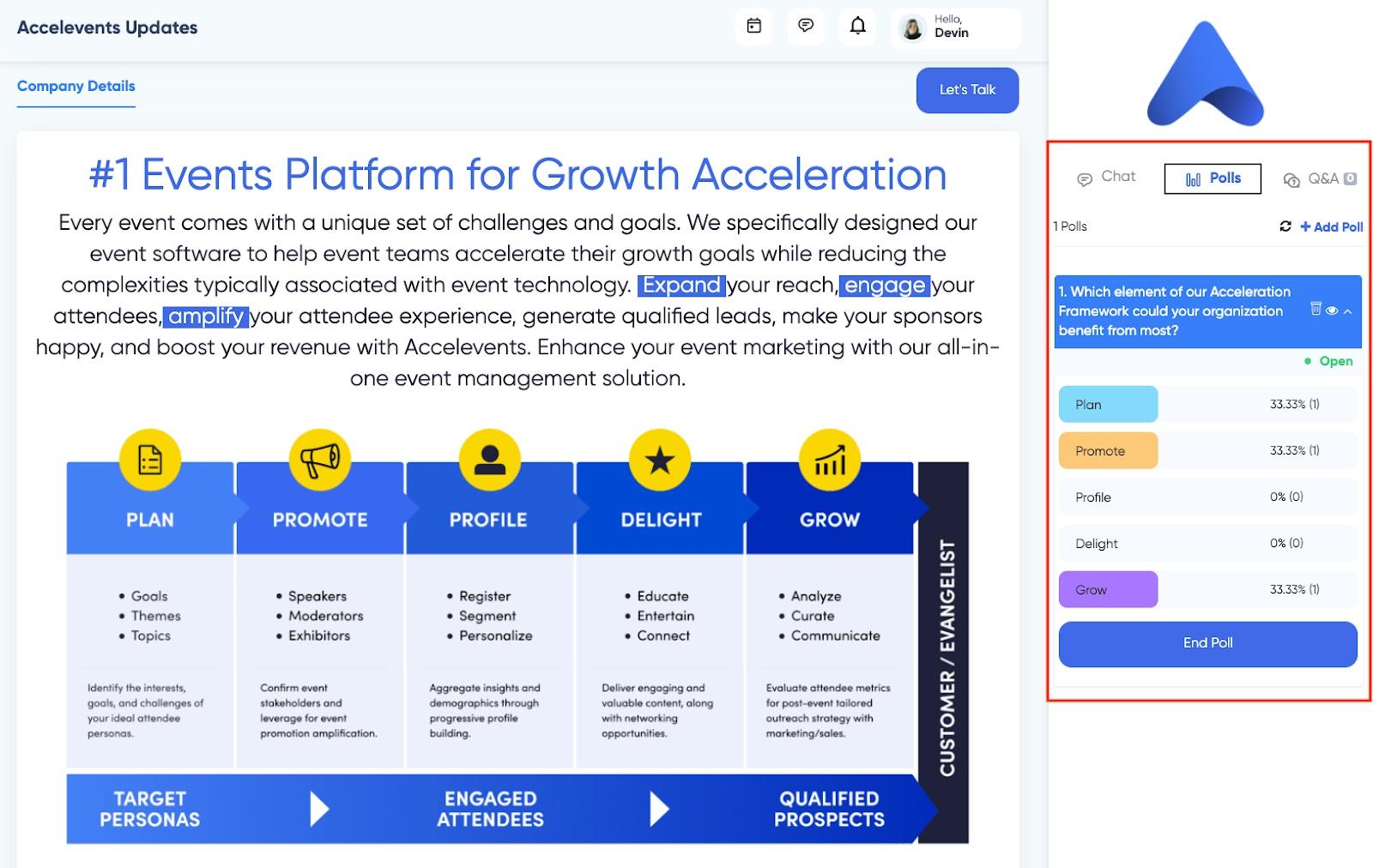Screen dimensions: 1373x868
Task: Open the Q&A tab
Action: click(1320, 178)
